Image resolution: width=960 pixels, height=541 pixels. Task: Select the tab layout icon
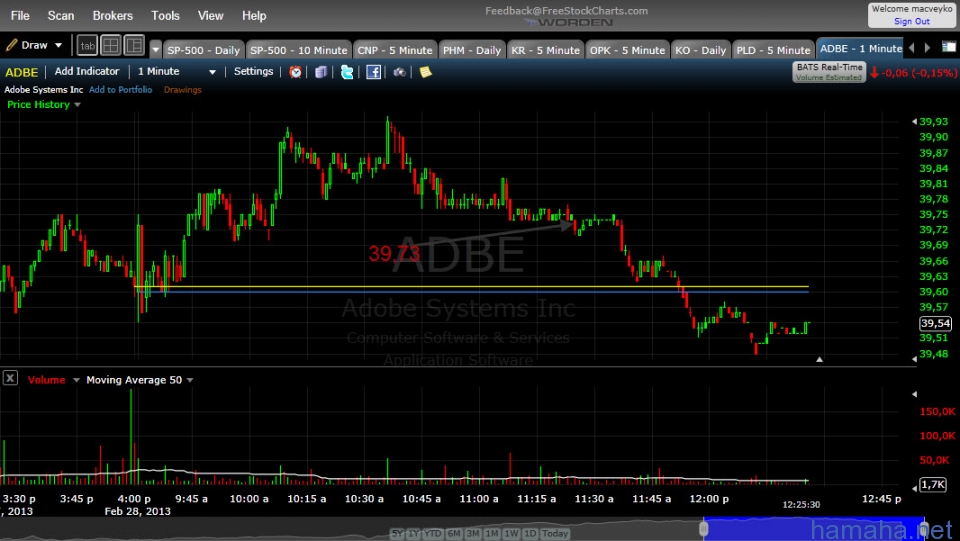88,45
